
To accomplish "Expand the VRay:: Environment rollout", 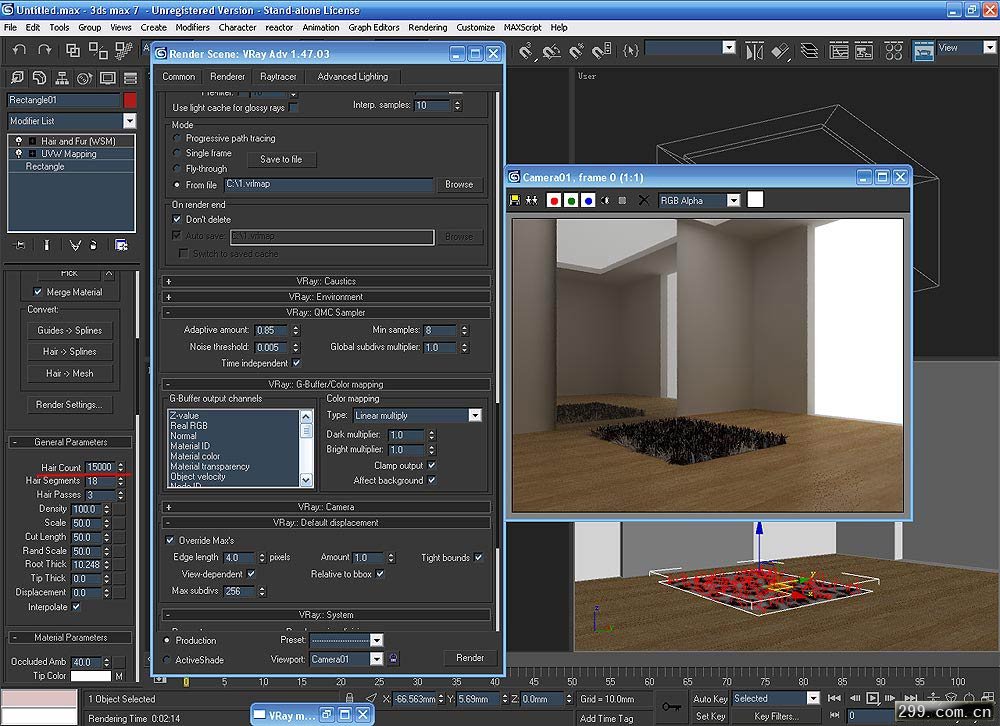I will (x=326, y=297).
